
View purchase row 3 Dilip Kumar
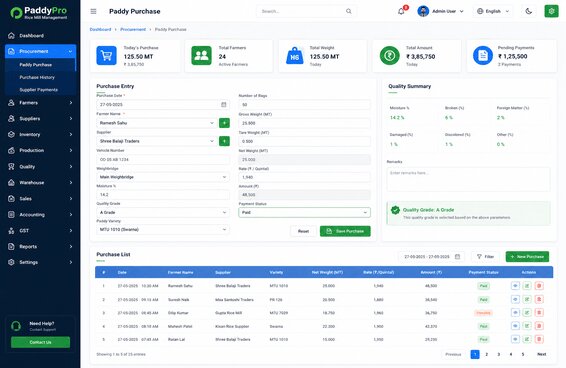click(515, 313)
